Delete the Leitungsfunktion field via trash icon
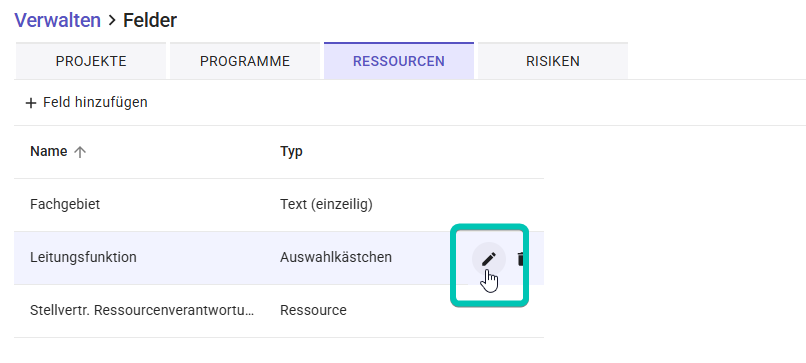 click(520, 259)
